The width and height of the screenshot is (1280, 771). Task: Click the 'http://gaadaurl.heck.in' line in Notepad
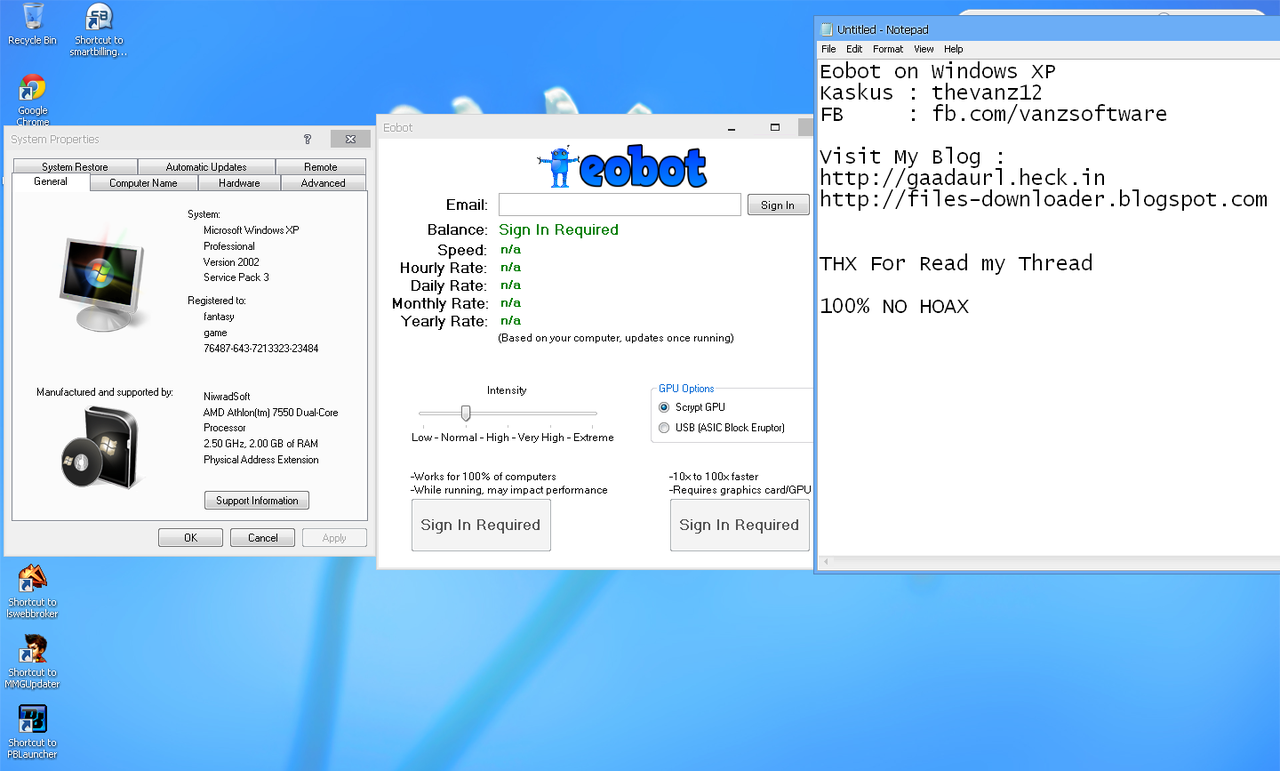(x=962, y=178)
